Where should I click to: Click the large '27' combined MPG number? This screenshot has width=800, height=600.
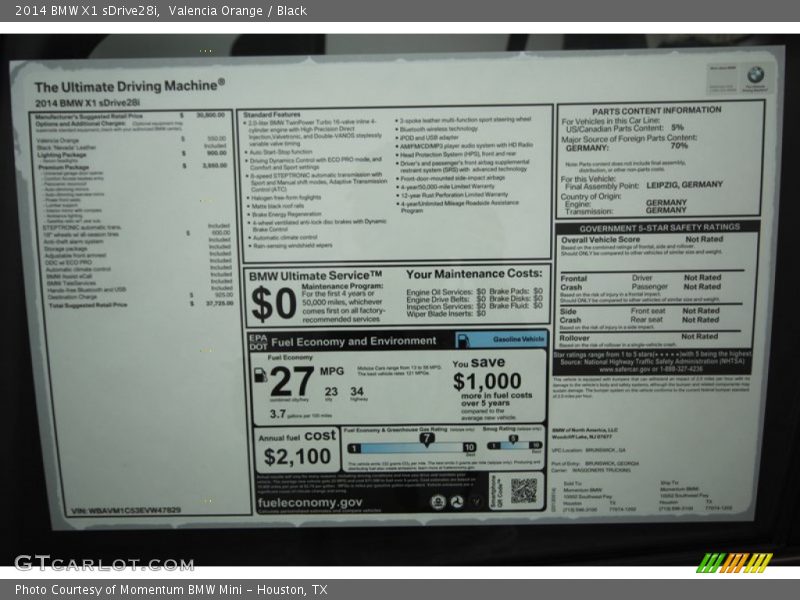[291, 381]
